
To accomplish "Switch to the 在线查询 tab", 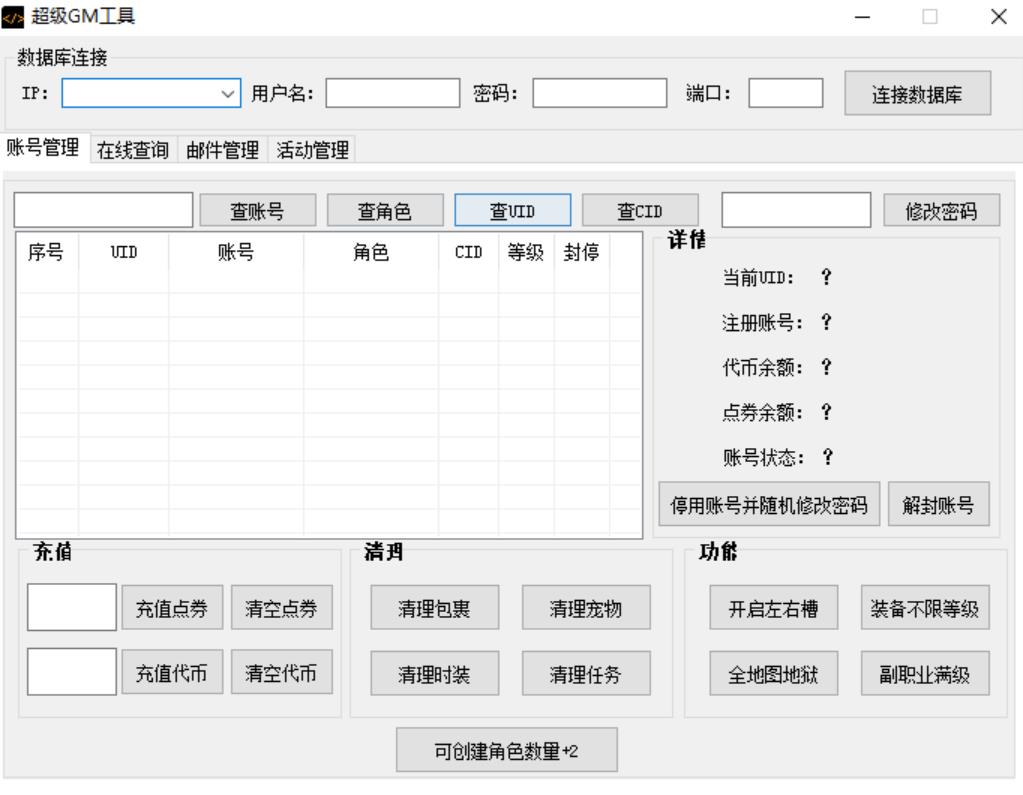I will pyautogui.click(x=133, y=150).
